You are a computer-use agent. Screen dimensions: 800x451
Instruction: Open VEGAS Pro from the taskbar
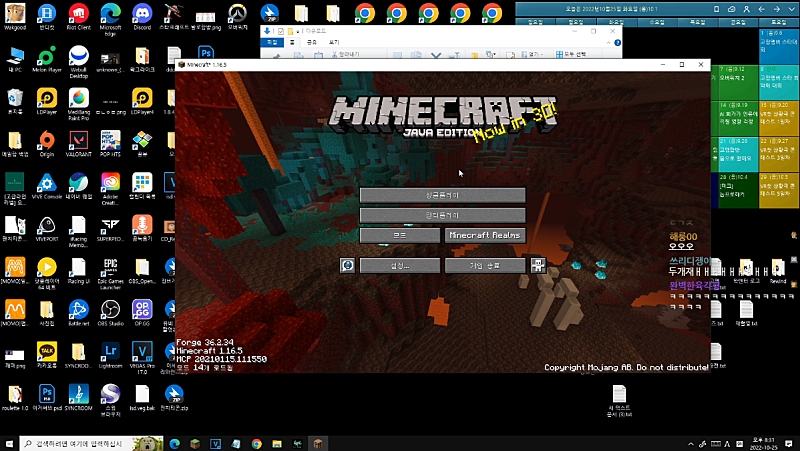click(x=215, y=443)
